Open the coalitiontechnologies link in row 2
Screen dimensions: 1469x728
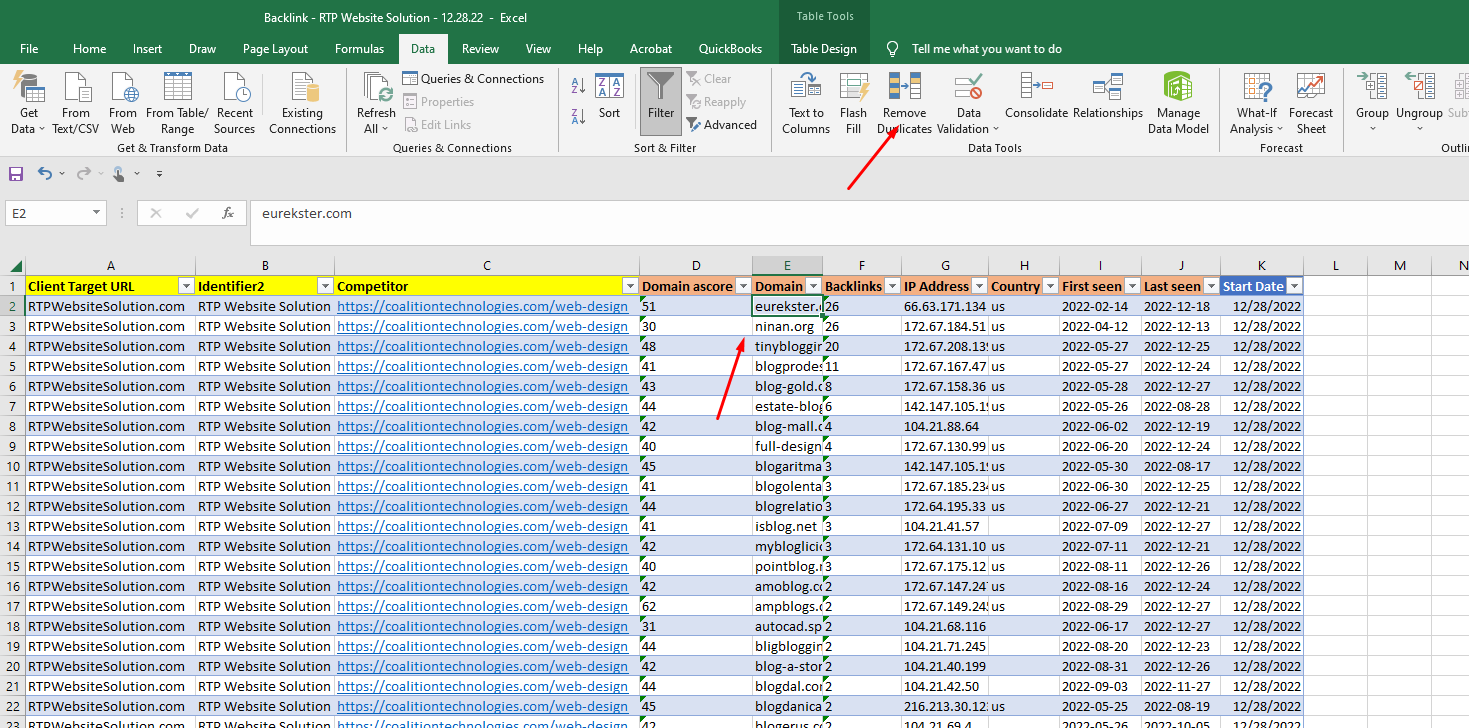coord(482,306)
